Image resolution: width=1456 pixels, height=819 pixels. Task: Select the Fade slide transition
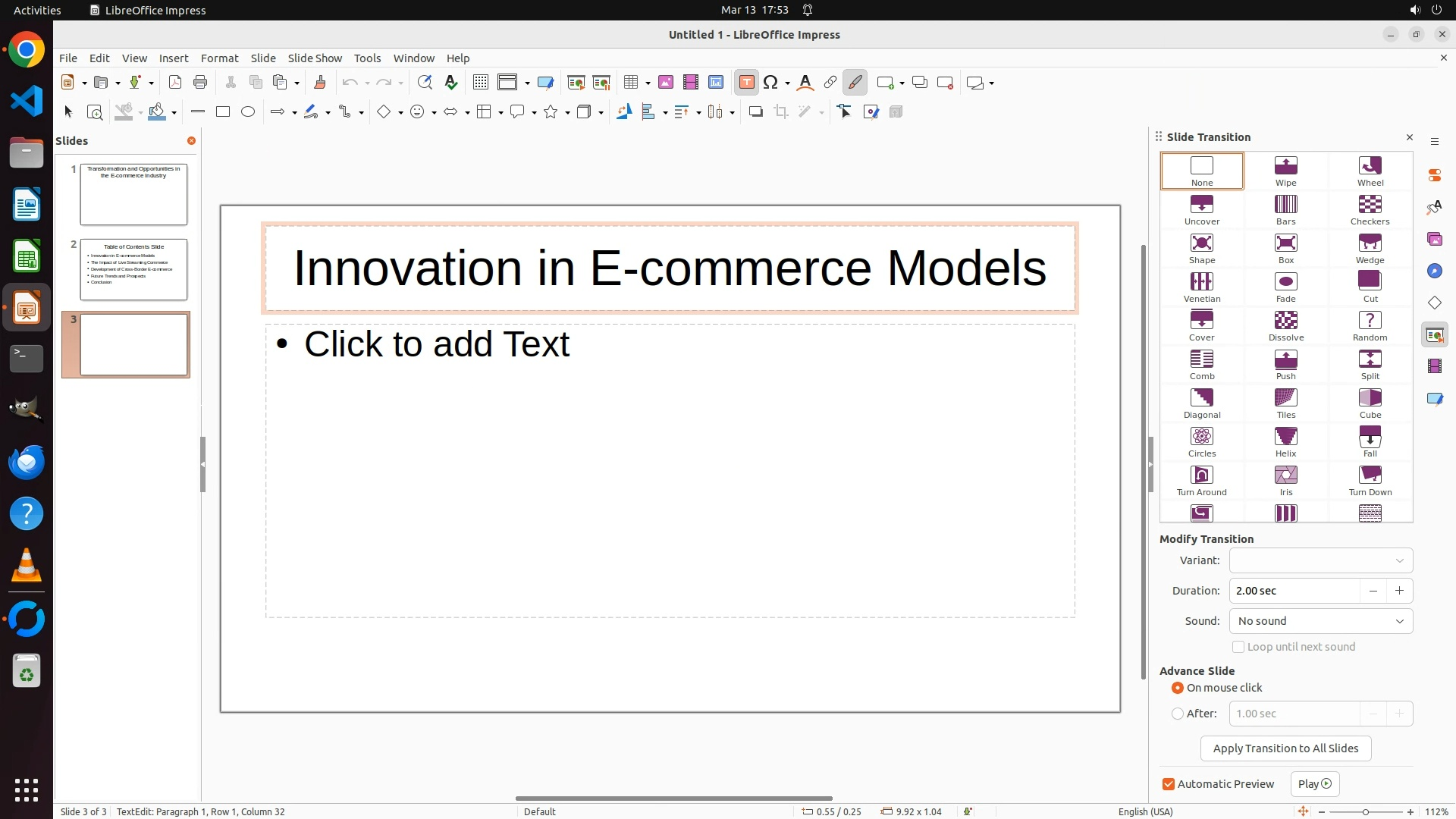1285,287
